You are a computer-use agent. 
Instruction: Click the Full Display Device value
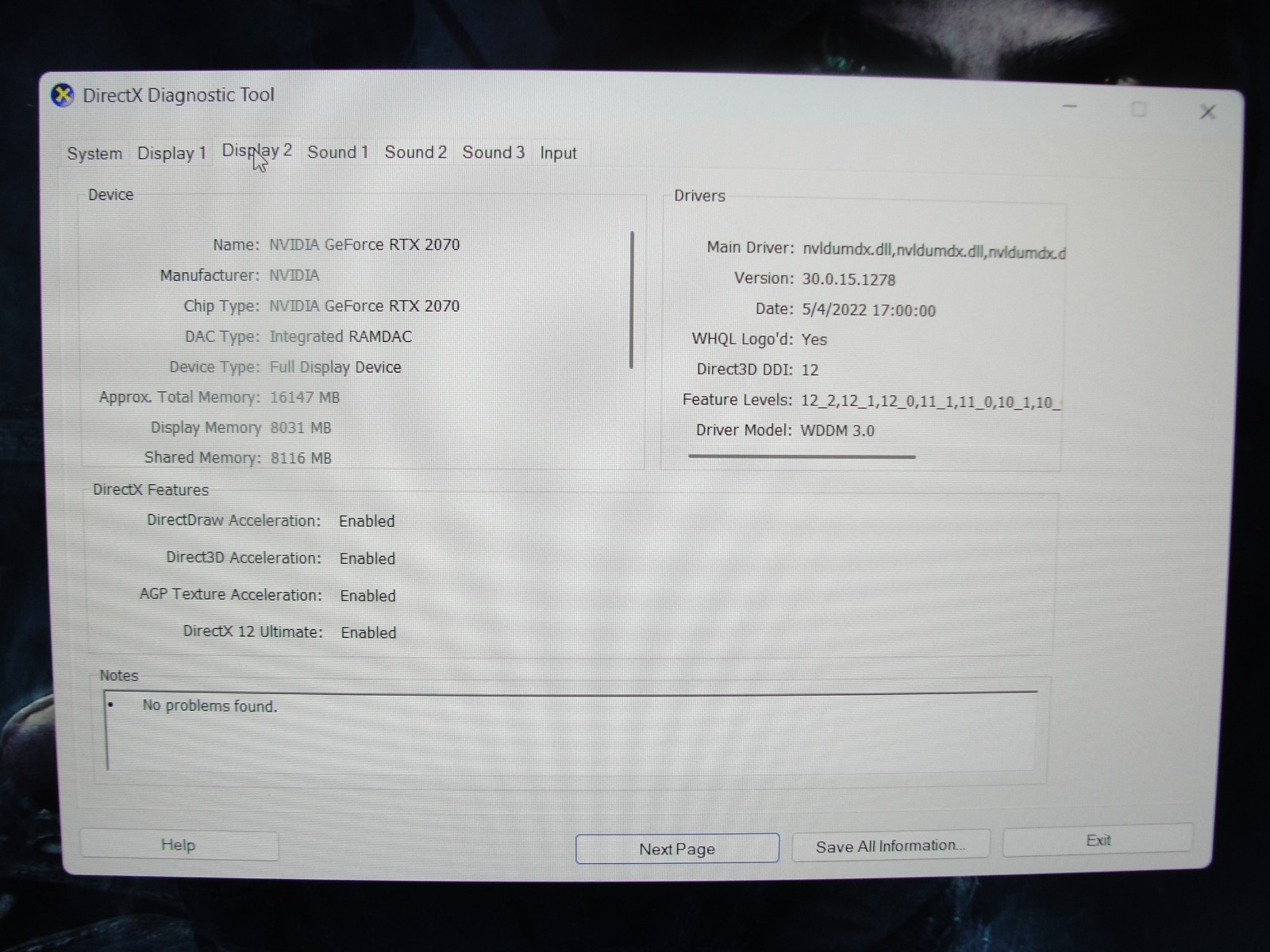tap(335, 367)
